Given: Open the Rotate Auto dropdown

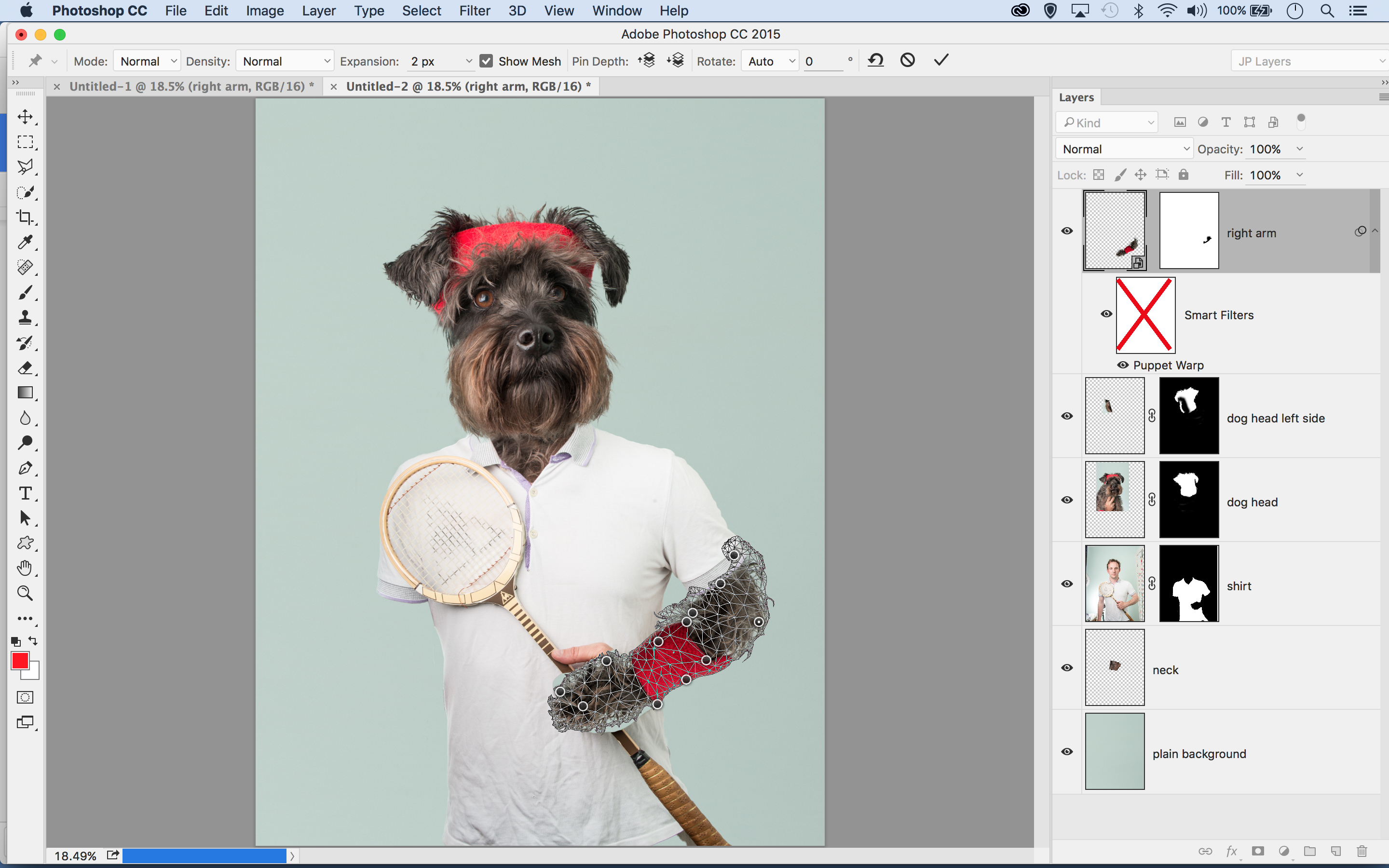Looking at the screenshot, I should click(x=770, y=61).
